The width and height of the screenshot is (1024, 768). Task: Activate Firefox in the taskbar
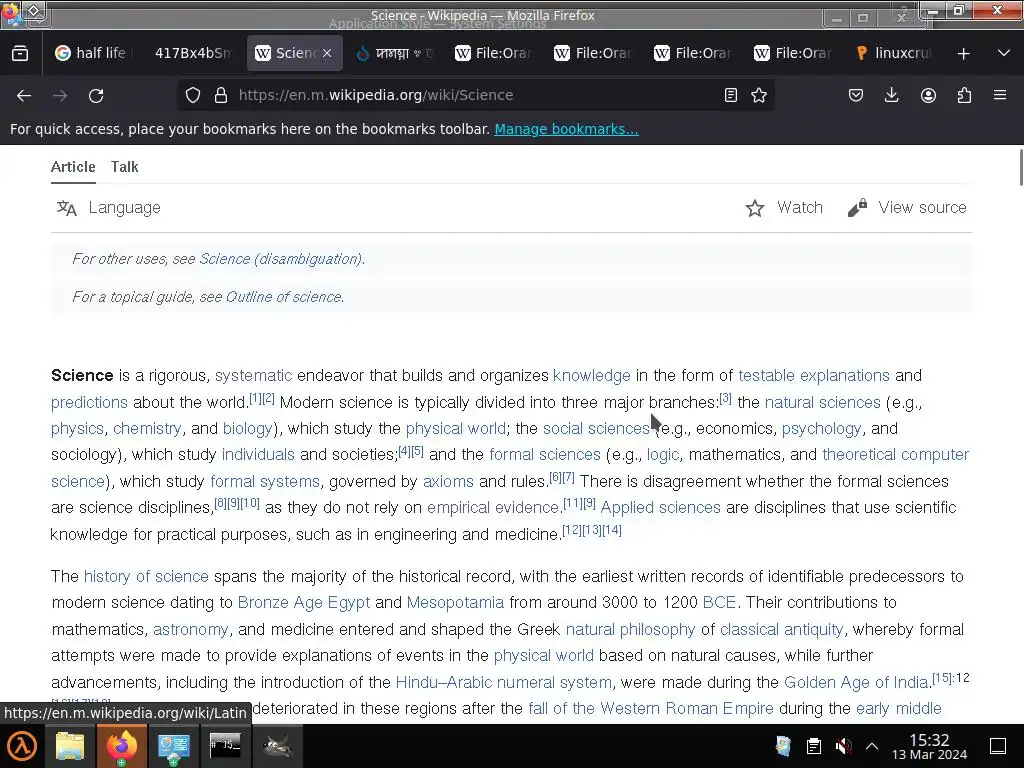pos(121,746)
